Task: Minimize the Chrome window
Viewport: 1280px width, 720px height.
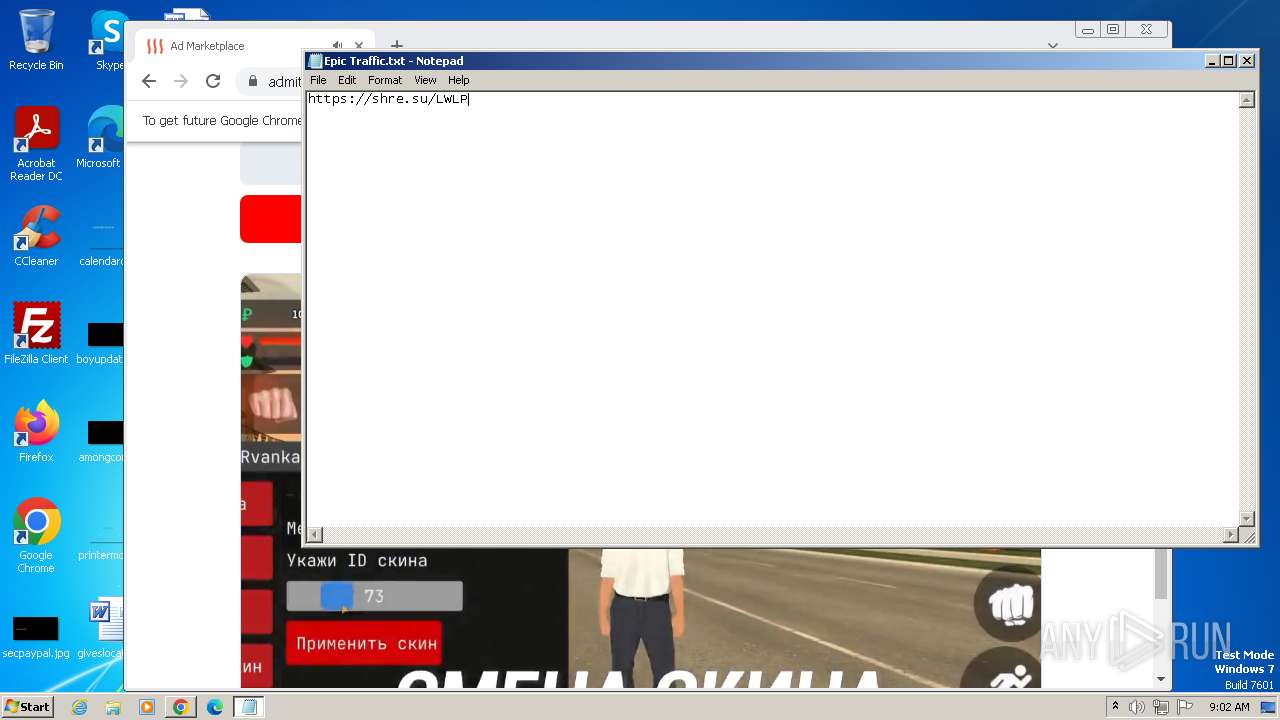Action: click(1087, 30)
